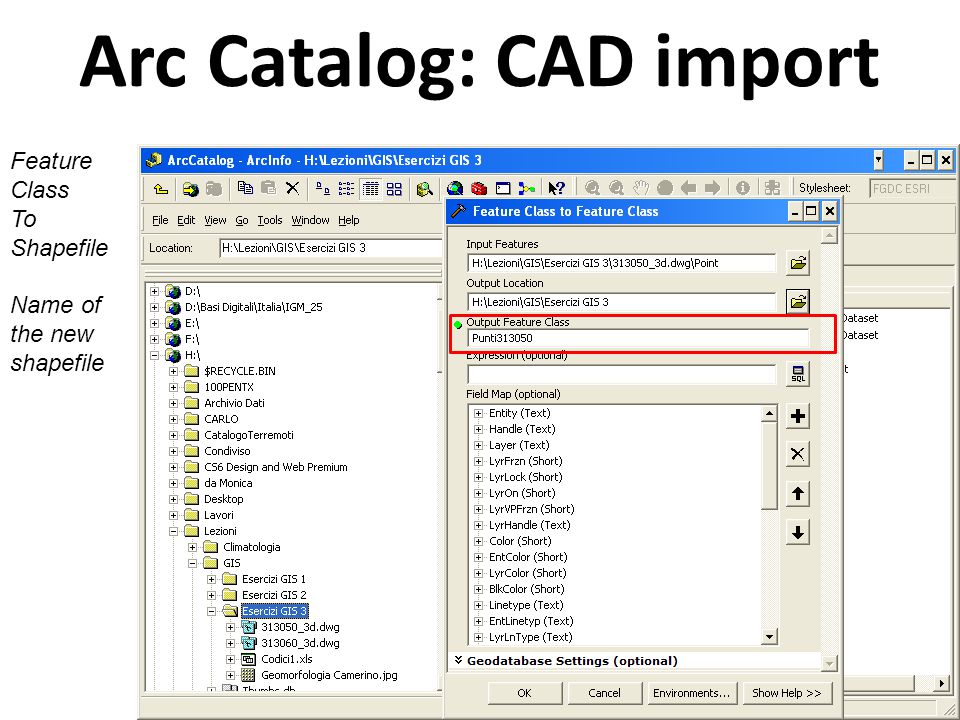
Task: Browse for Output Location folder icon
Action: click(x=798, y=302)
